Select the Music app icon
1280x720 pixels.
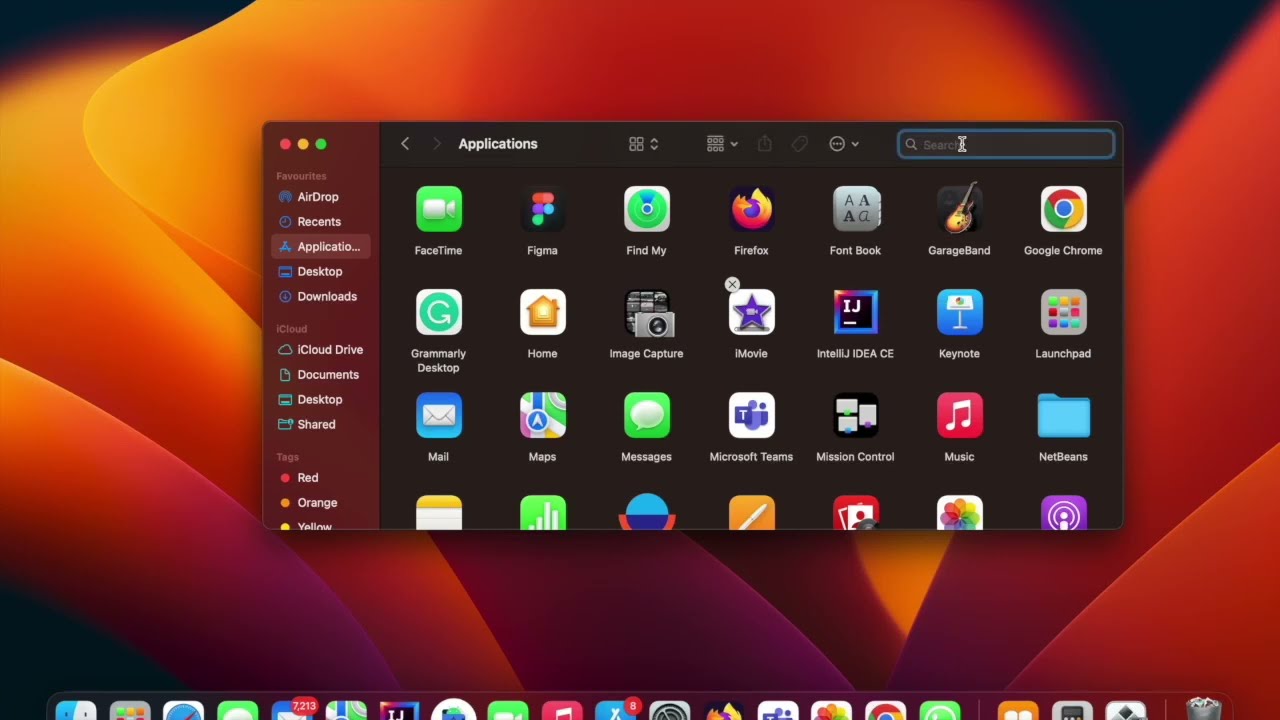[x=959, y=415]
